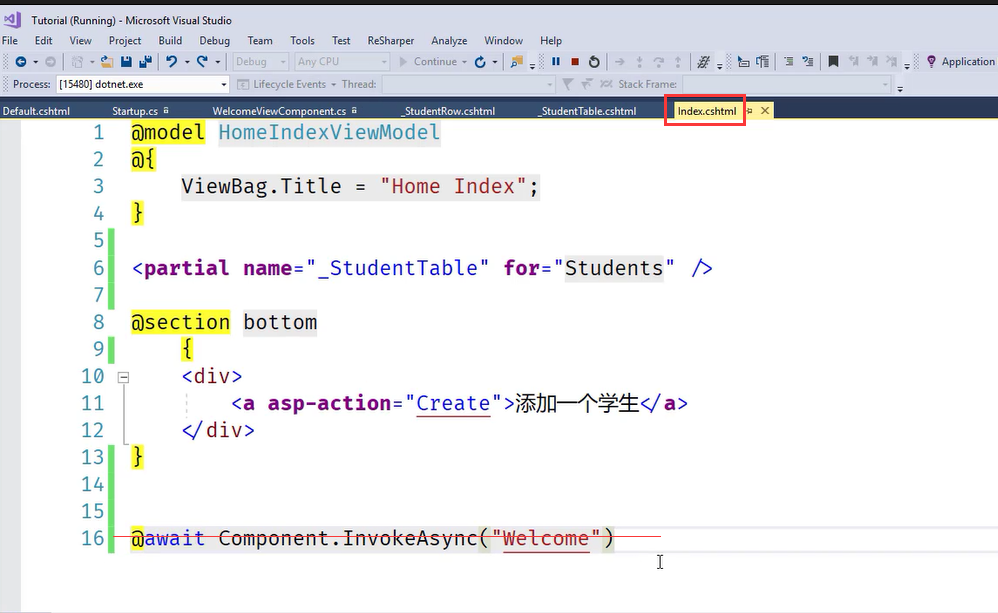The width and height of the screenshot is (998, 613).
Task: Stop debugging with the red square icon
Action: pos(575,62)
